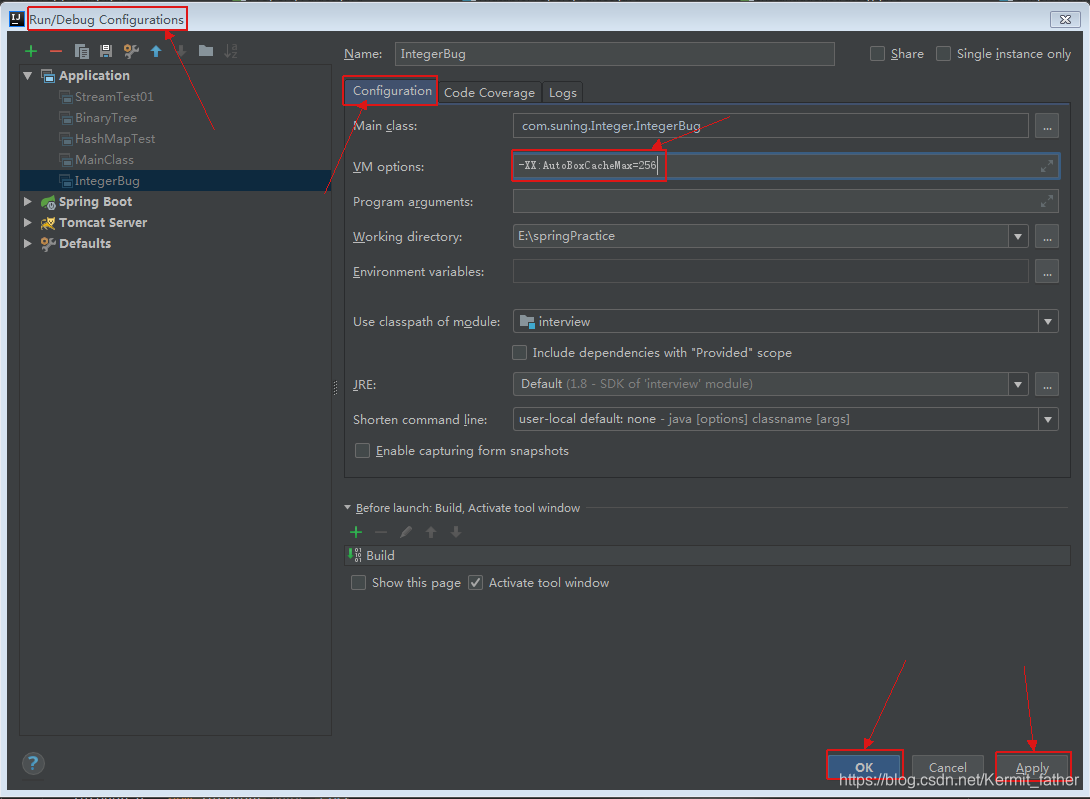The height and width of the screenshot is (799, 1090).
Task: Open the Working directory dropdown
Action: click(x=1018, y=236)
